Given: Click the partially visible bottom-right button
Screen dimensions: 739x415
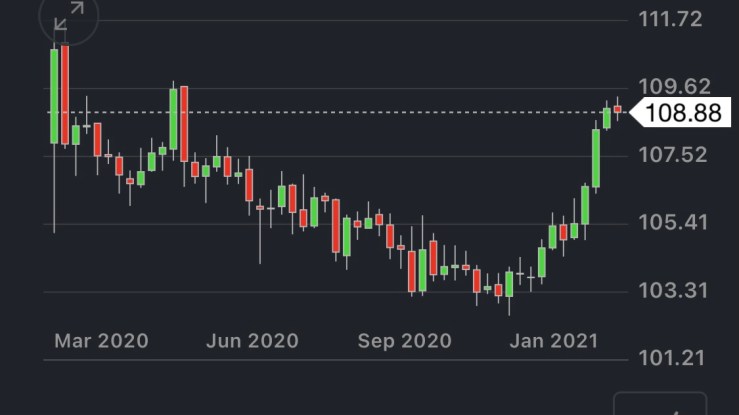Looking at the screenshot, I should pyautogui.click(x=659, y=404).
